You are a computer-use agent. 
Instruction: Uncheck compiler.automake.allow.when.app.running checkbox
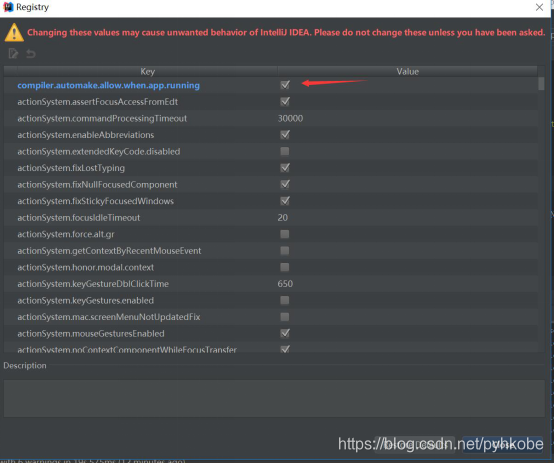pyautogui.click(x=285, y=85)
